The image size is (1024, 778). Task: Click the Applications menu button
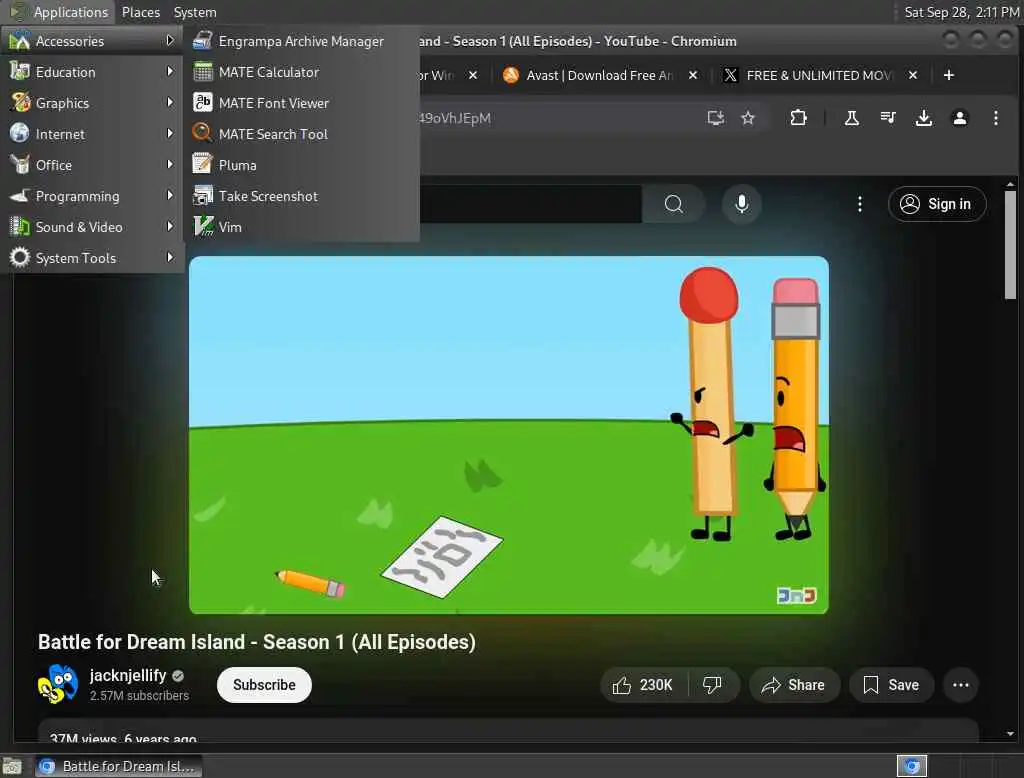pyautogui.click(x=59, y=12)
